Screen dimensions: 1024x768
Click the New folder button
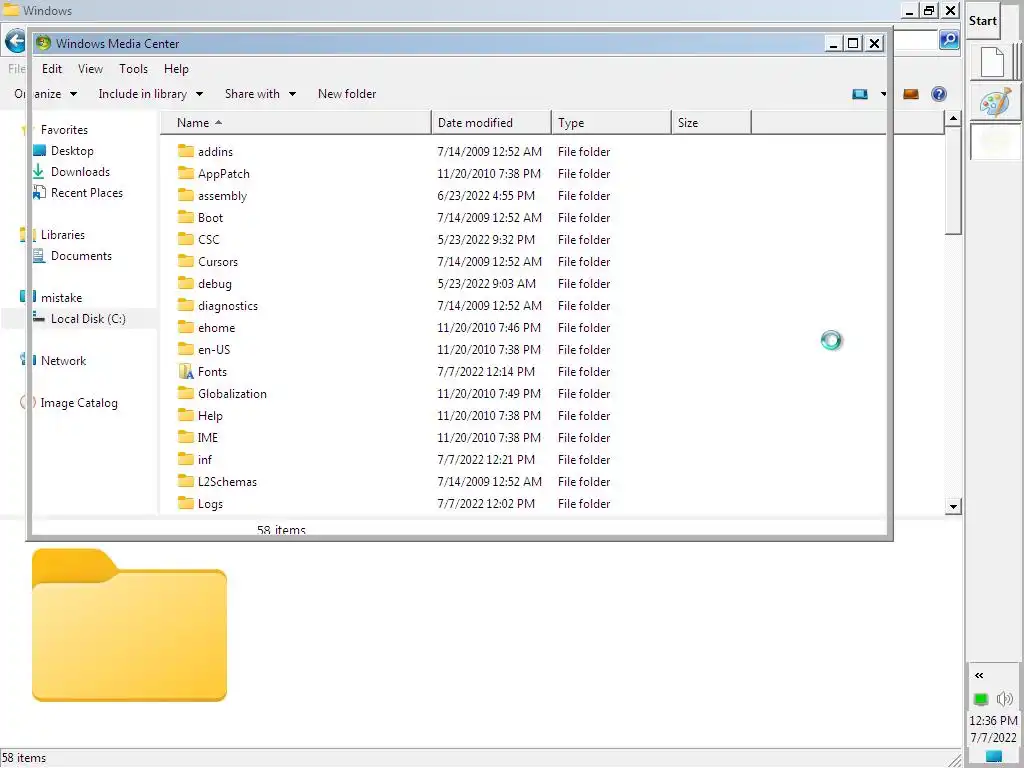click(347, 94)
